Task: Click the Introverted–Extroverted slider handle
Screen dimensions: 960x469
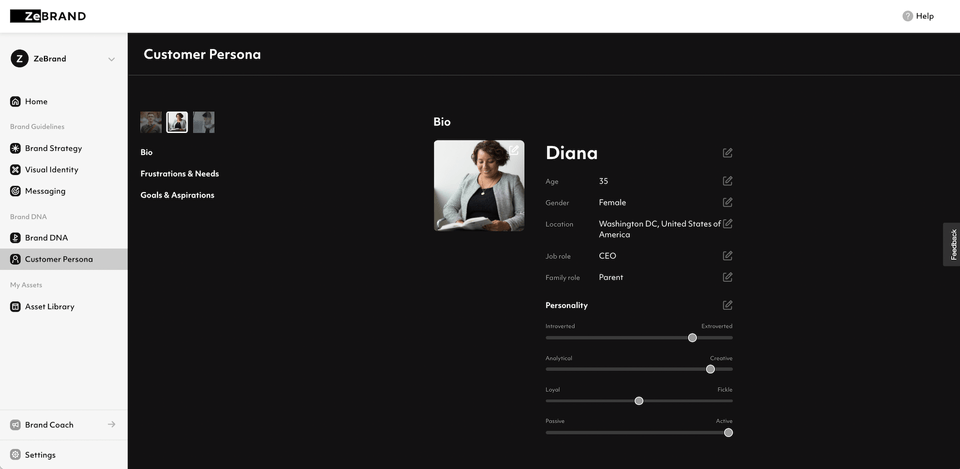Action: point(692,337)
